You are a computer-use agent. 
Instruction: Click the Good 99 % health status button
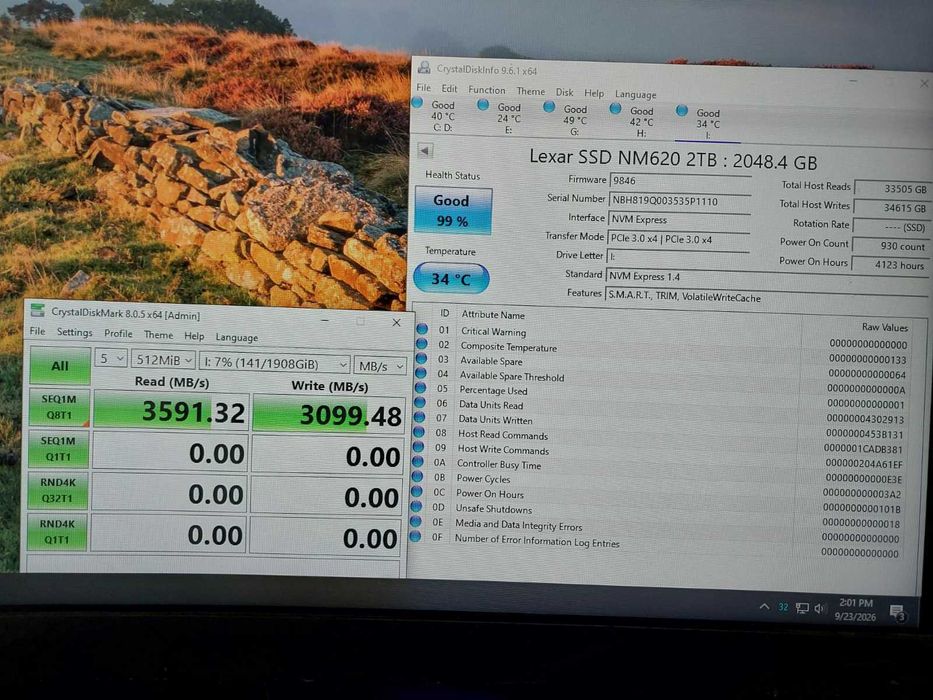coord(453,211)
